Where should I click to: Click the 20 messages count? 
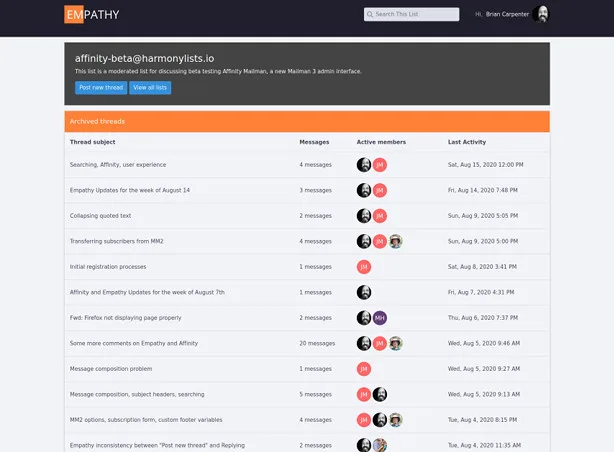(x=317, y=343)
